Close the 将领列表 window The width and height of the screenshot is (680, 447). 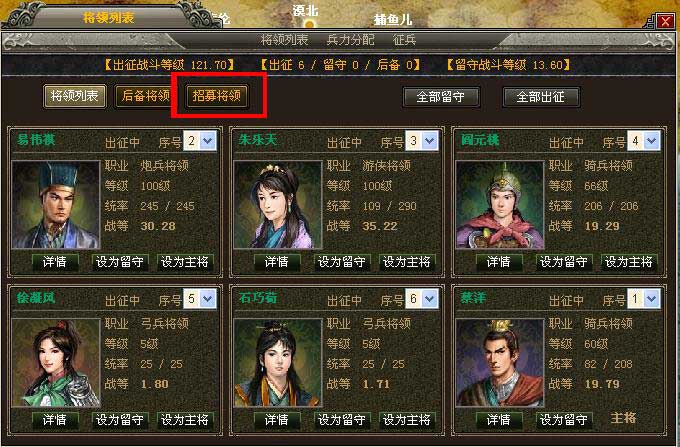click(665, 21)
